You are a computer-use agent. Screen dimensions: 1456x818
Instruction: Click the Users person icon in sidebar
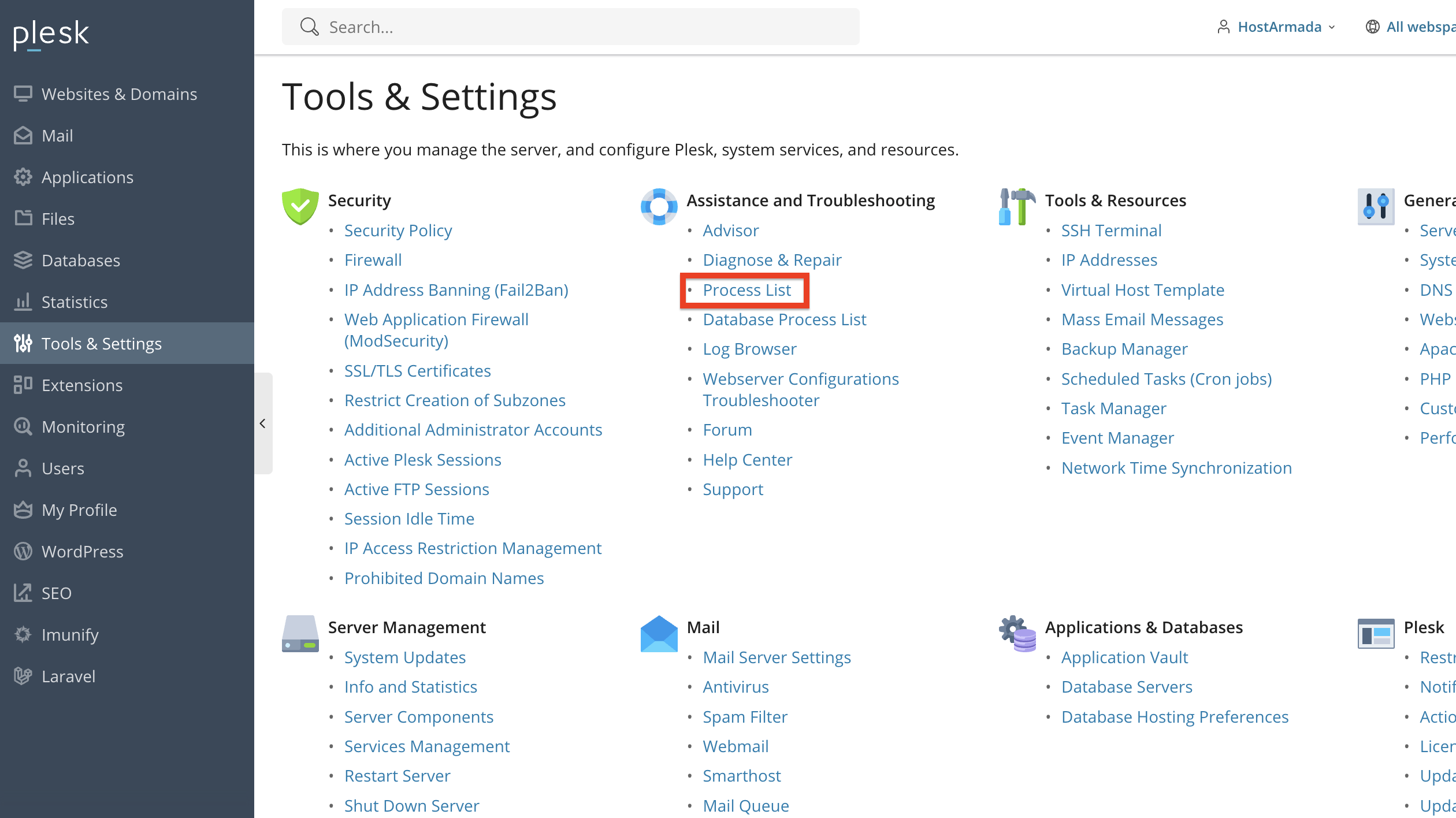[x=23, y=469]
